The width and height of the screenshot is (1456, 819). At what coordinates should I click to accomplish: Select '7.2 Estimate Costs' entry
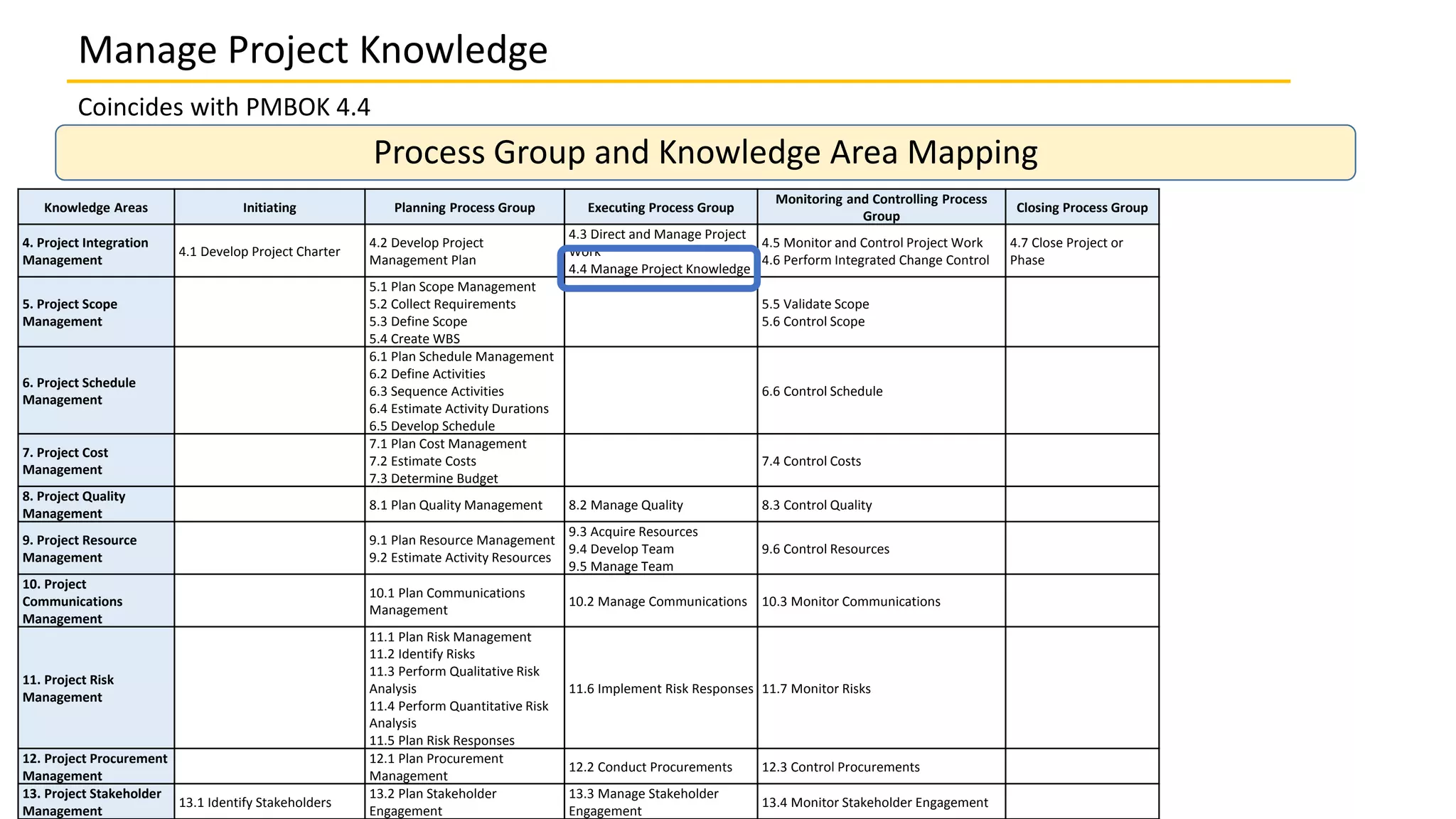click(x=422, y=461)
